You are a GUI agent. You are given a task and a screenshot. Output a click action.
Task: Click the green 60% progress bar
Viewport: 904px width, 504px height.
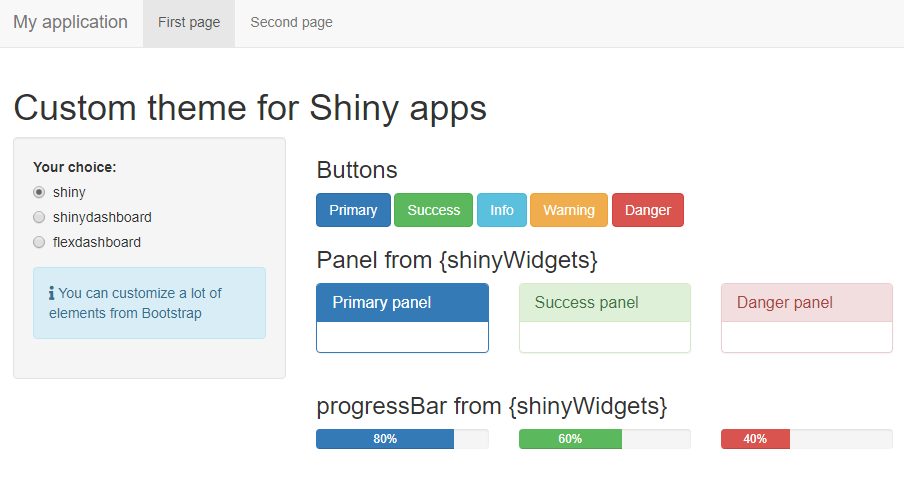pyautogui.click(x=570, y=439)
